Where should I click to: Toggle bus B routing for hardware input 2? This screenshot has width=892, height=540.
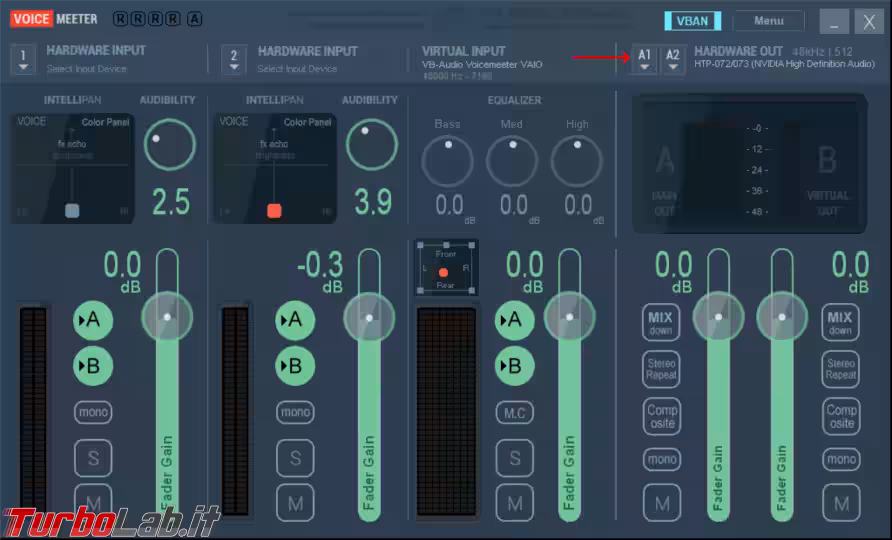pos(295,366)
